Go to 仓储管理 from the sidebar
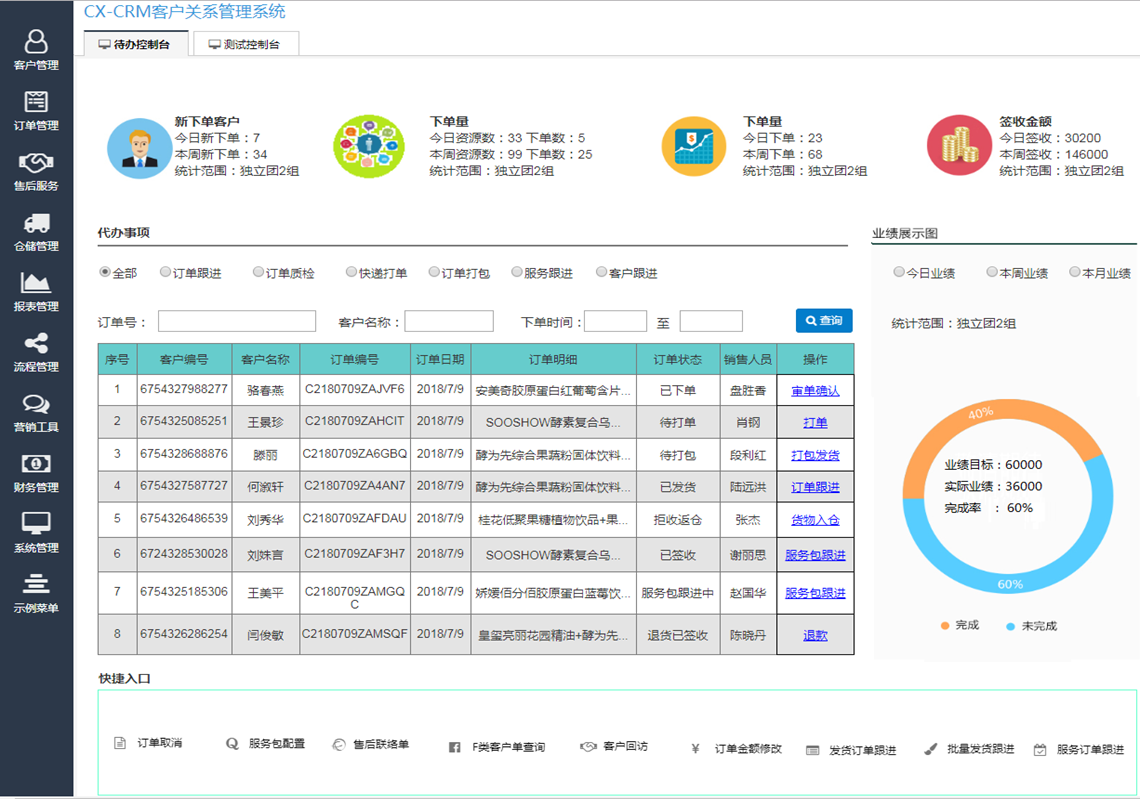This screenshot has height=799, width=1140. click(x=36, y=228)
